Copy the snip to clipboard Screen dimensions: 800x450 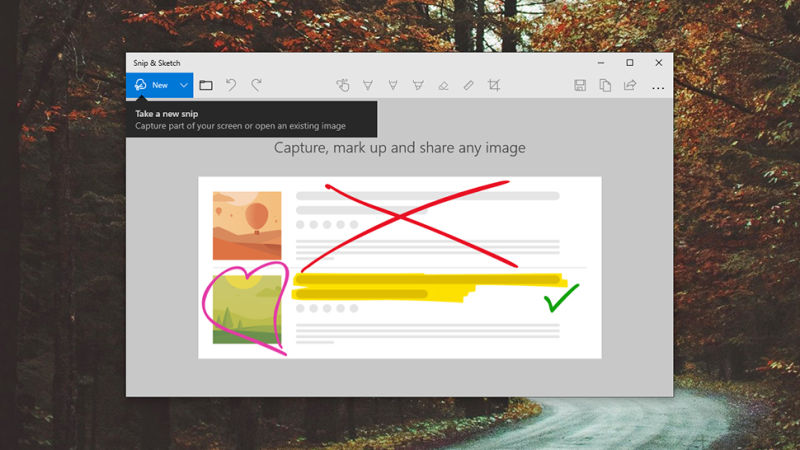605,86
